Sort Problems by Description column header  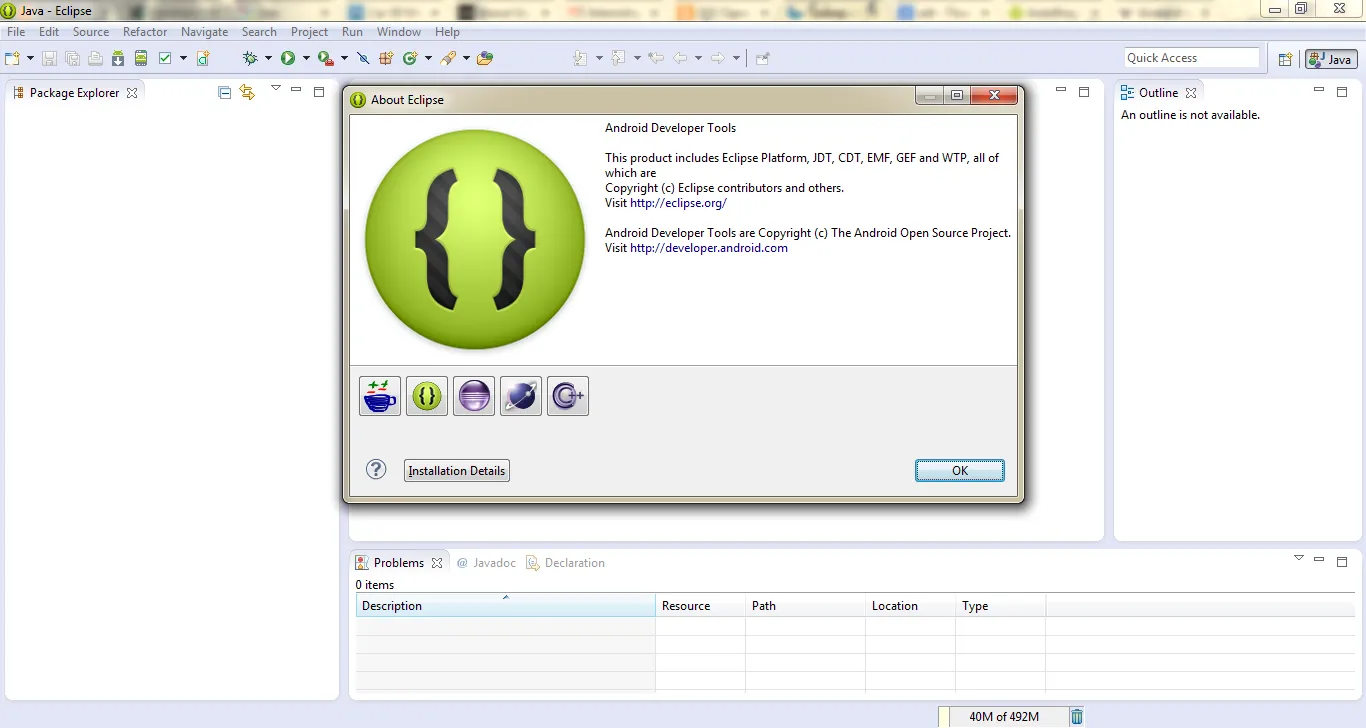click(506, 606)
